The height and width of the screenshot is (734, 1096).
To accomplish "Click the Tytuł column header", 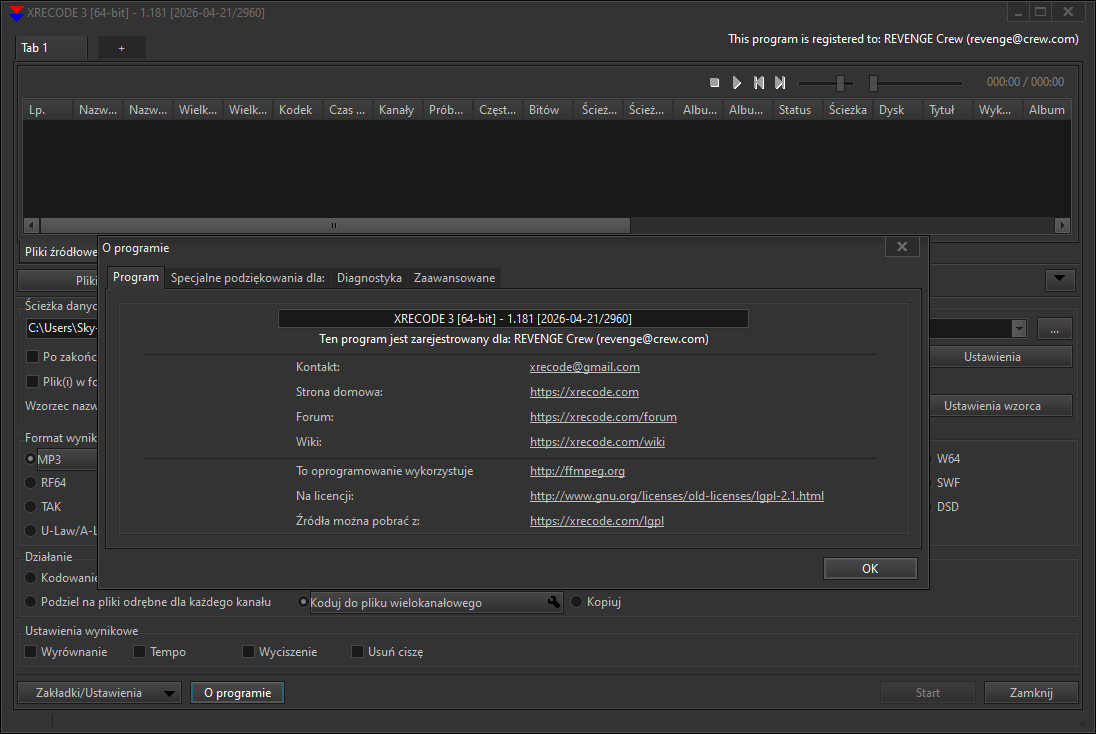I will (x=948, y=110).
